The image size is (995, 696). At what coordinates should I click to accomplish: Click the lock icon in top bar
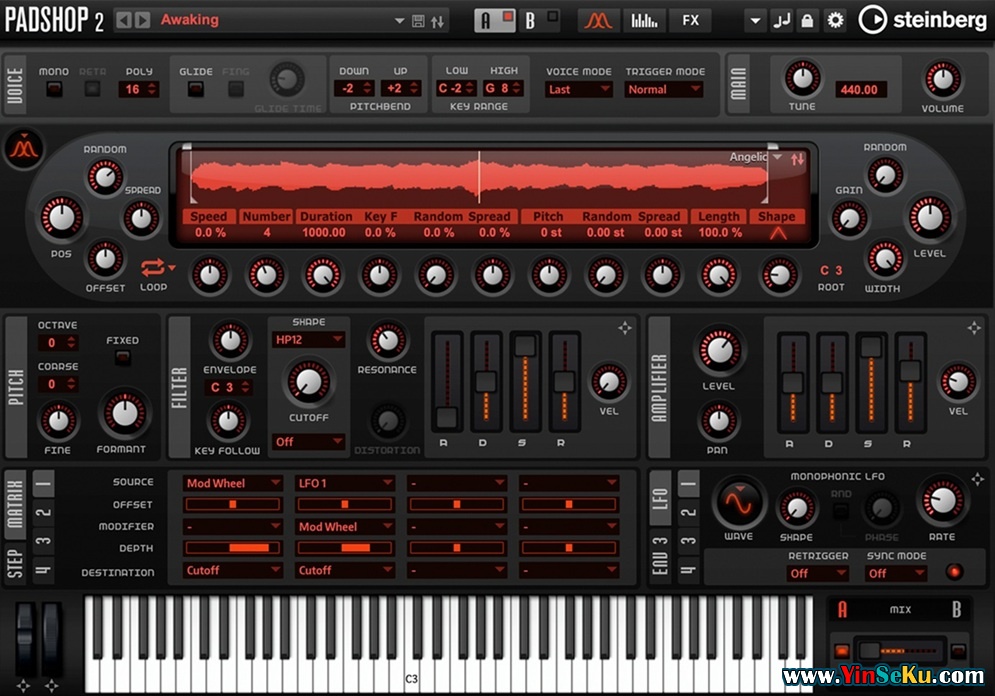807,20
